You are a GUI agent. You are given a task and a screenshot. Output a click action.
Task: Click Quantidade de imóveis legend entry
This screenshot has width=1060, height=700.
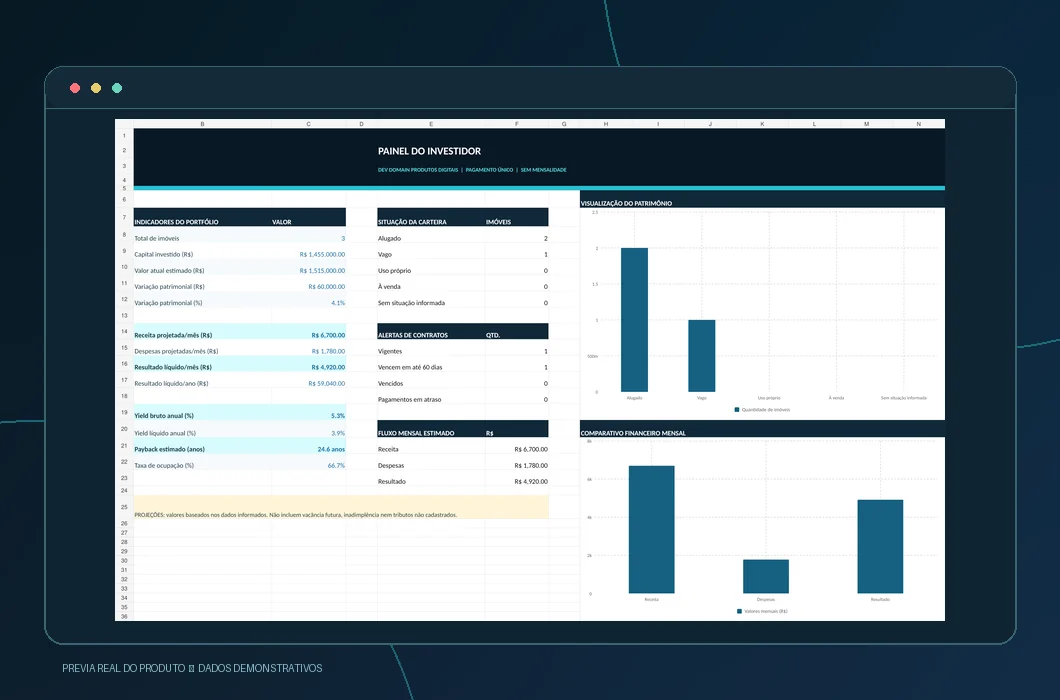point(762,410)
